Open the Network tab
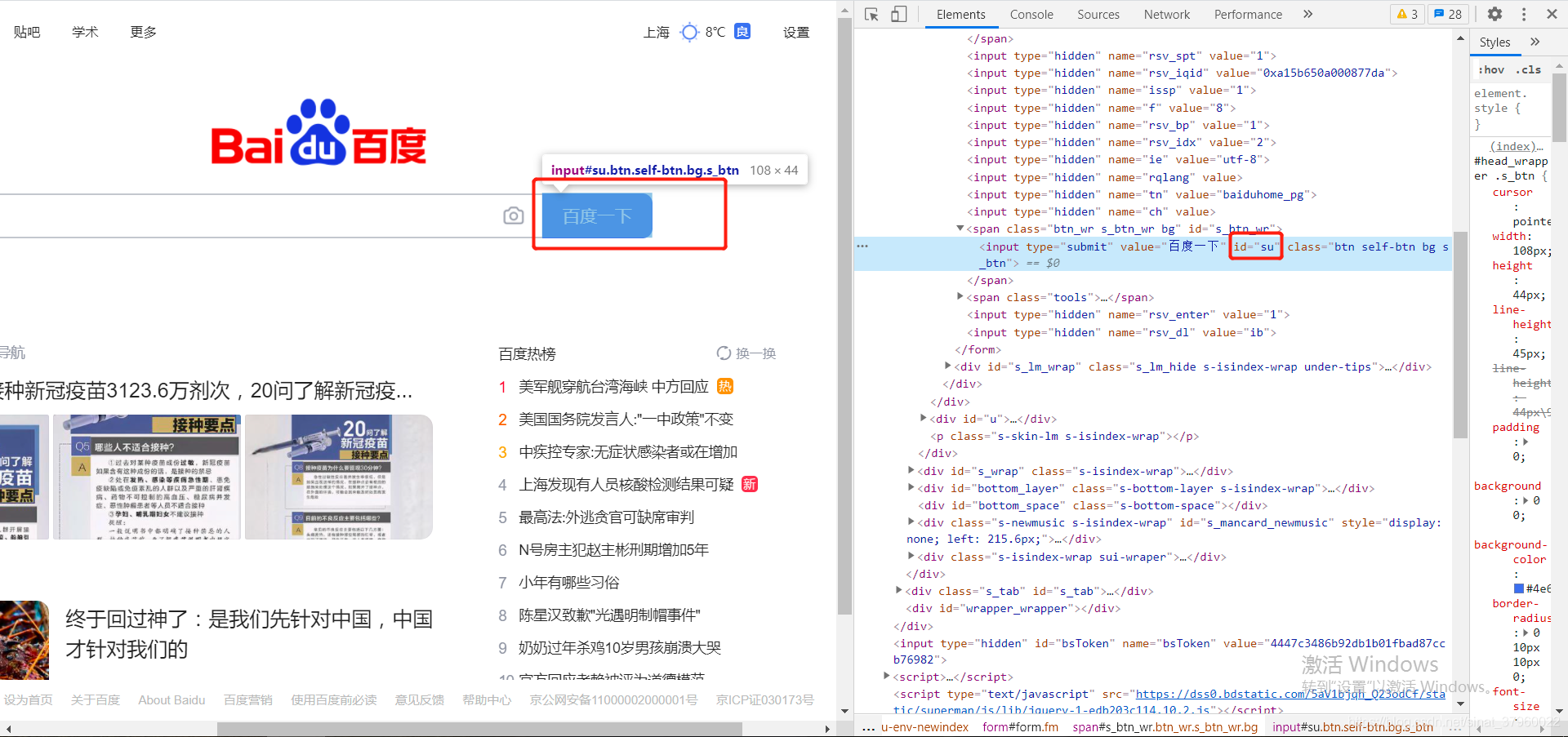The width and height of the screenshot is (1568, 737). tap(1167, 14)
